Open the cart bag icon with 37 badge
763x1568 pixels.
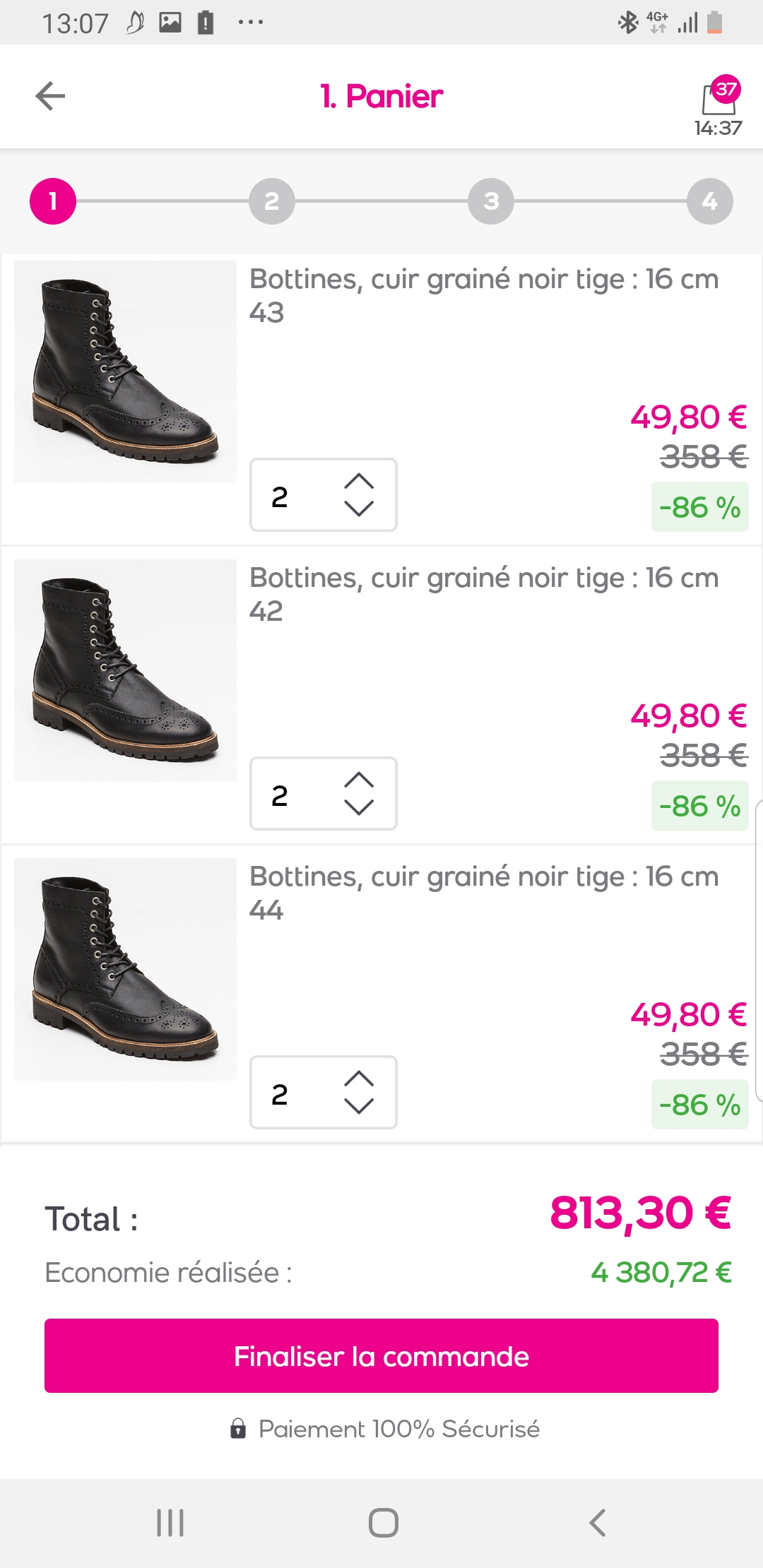pyautogui.click(x=719, y=99)
